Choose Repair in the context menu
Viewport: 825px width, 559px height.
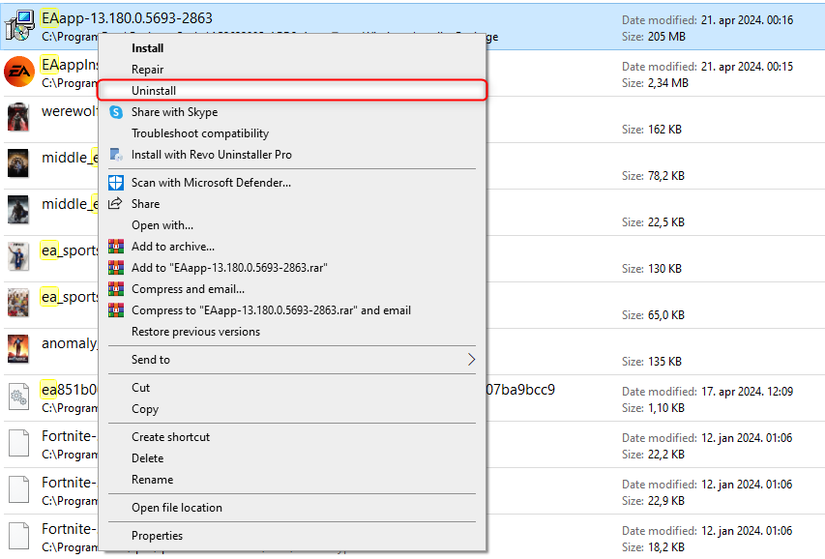coord(147,70)
